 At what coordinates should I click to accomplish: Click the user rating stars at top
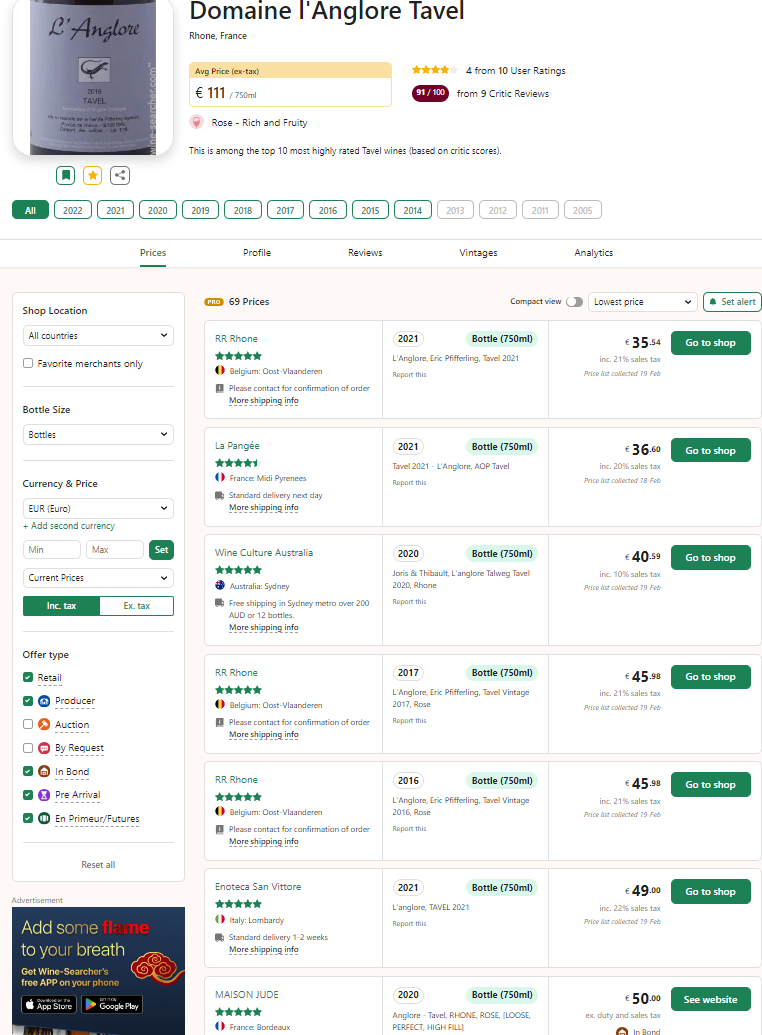[x=434, y=70]
